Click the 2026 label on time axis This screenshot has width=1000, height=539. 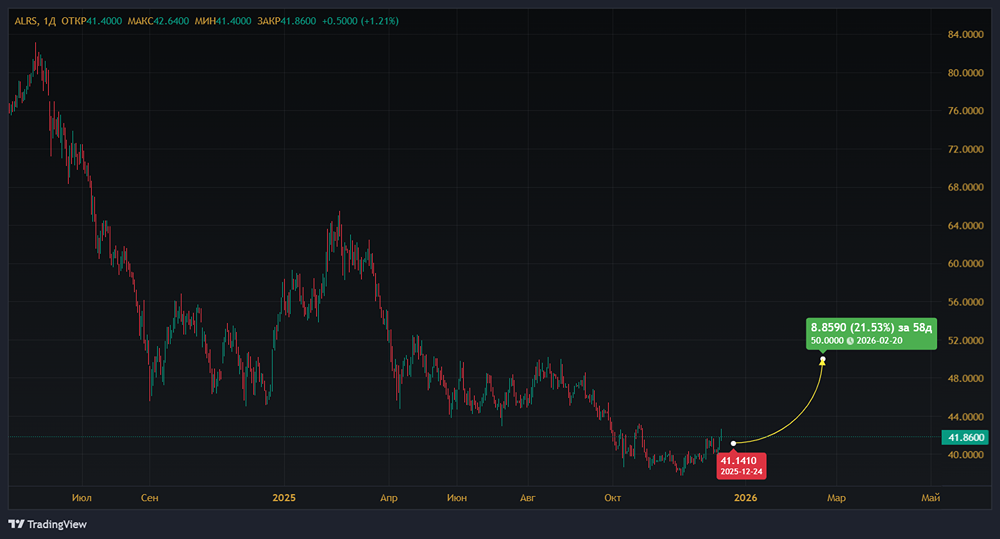click(745, 496)
